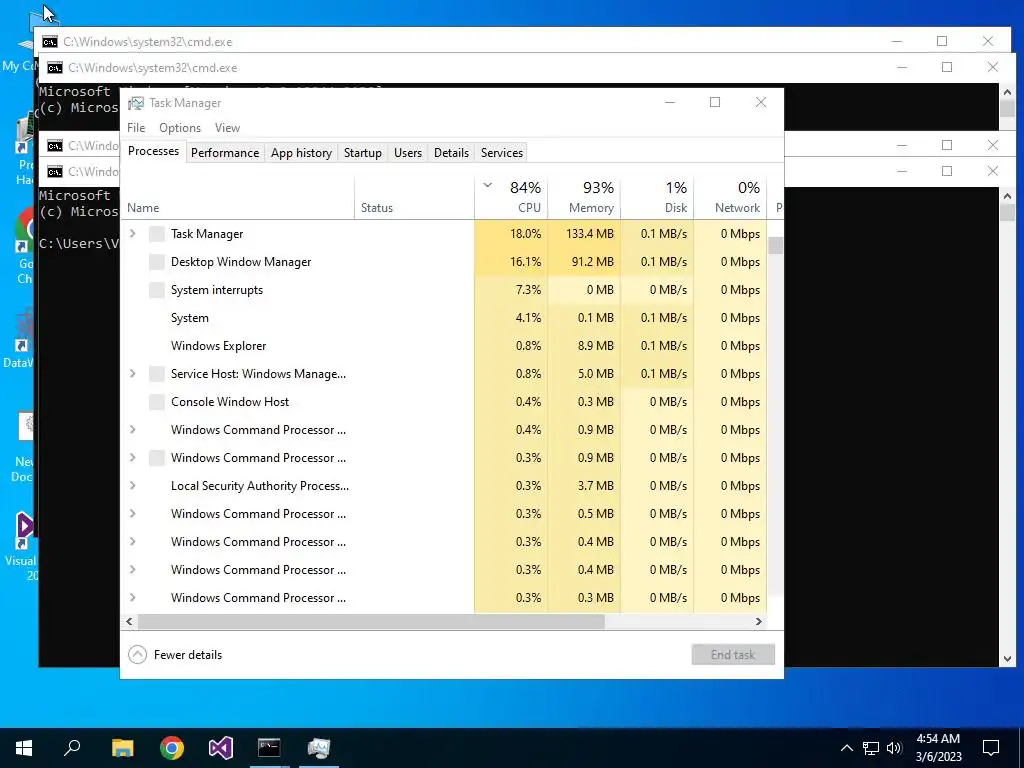
Task: Click the 3.7 MB memory value
Action: 596,486
